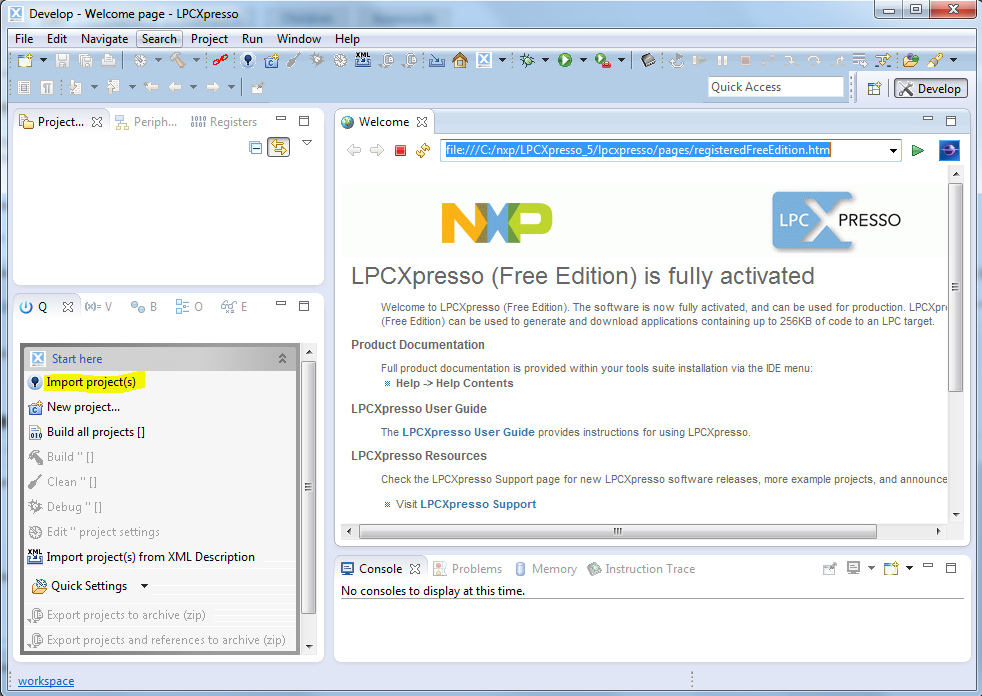Visit the LPCXpresso Support link

coord(478,504)
